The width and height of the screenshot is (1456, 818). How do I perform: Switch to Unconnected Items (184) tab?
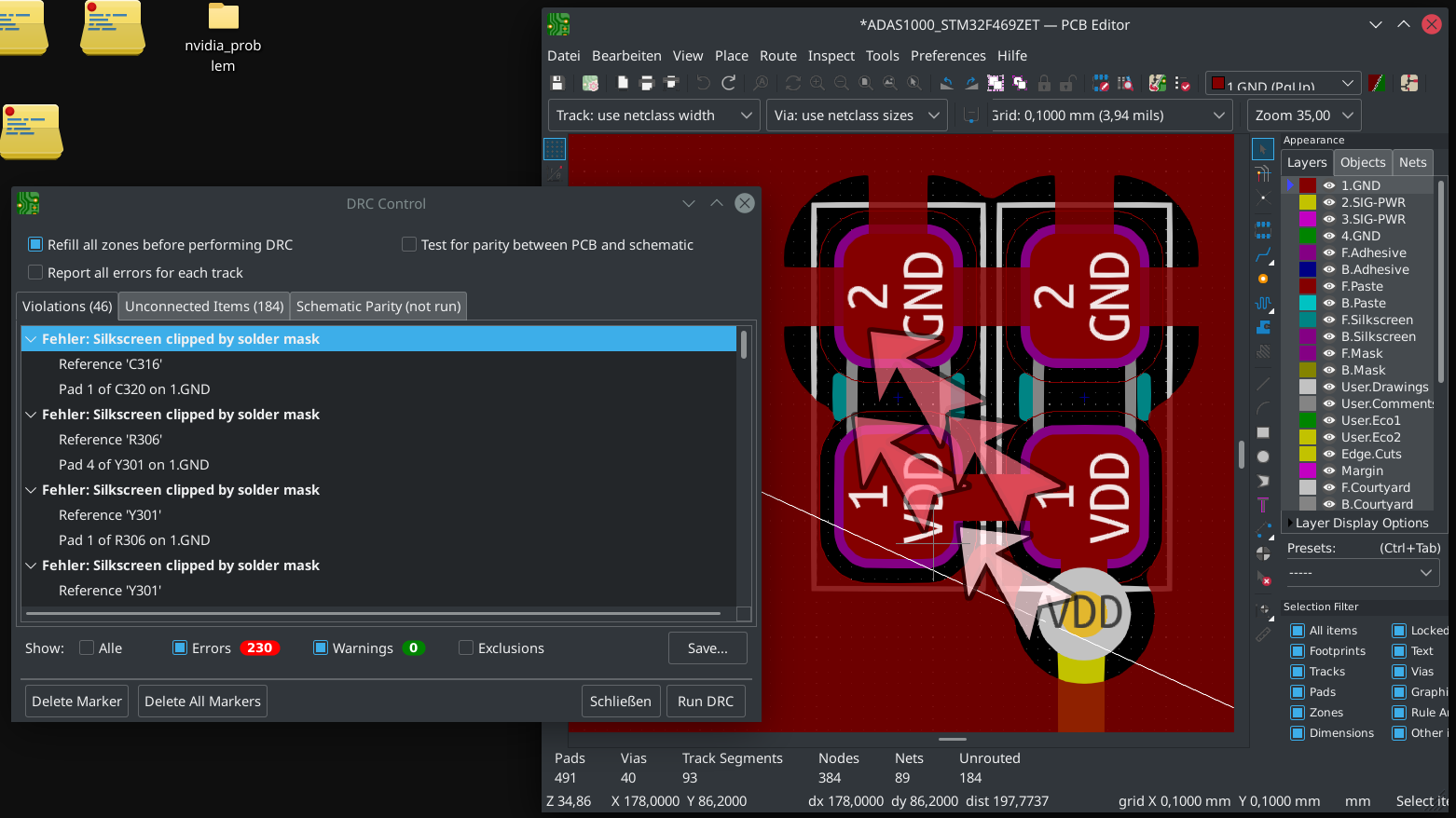click(204, 307)
